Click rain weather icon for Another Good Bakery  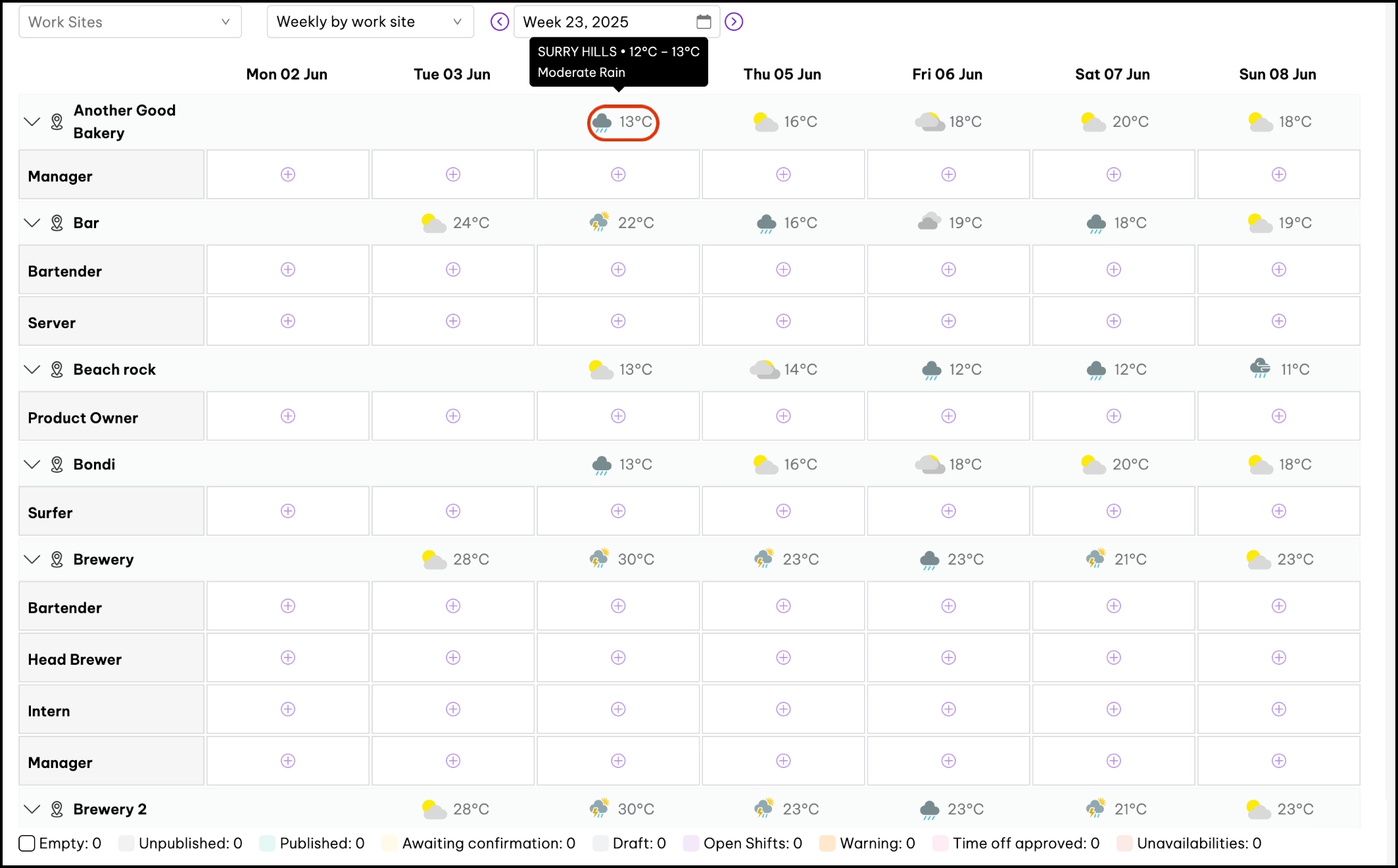coord(602,122)
